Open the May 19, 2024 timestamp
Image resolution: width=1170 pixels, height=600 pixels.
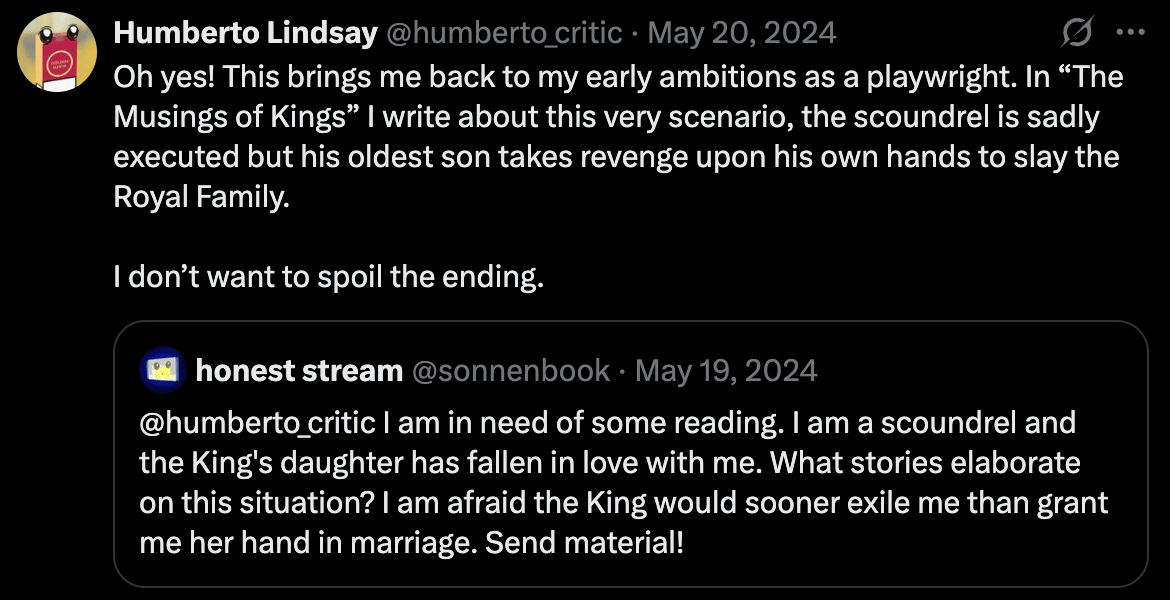coord(726,370)
